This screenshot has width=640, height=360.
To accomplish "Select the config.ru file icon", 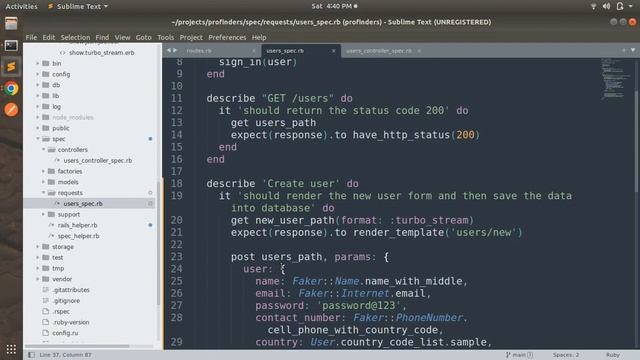I will tap(46, 333).
